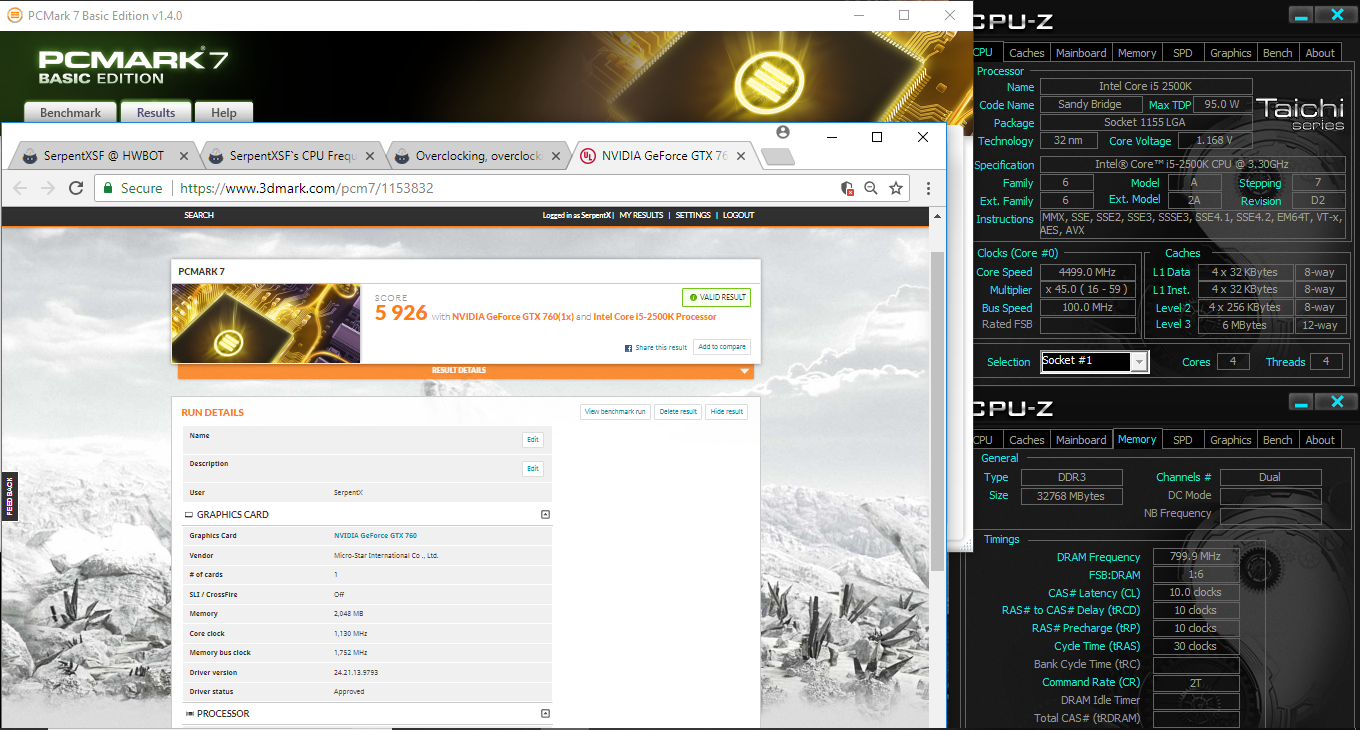Open Help tab in PCMark 7
1360x730 pixels.
[224, 113]
